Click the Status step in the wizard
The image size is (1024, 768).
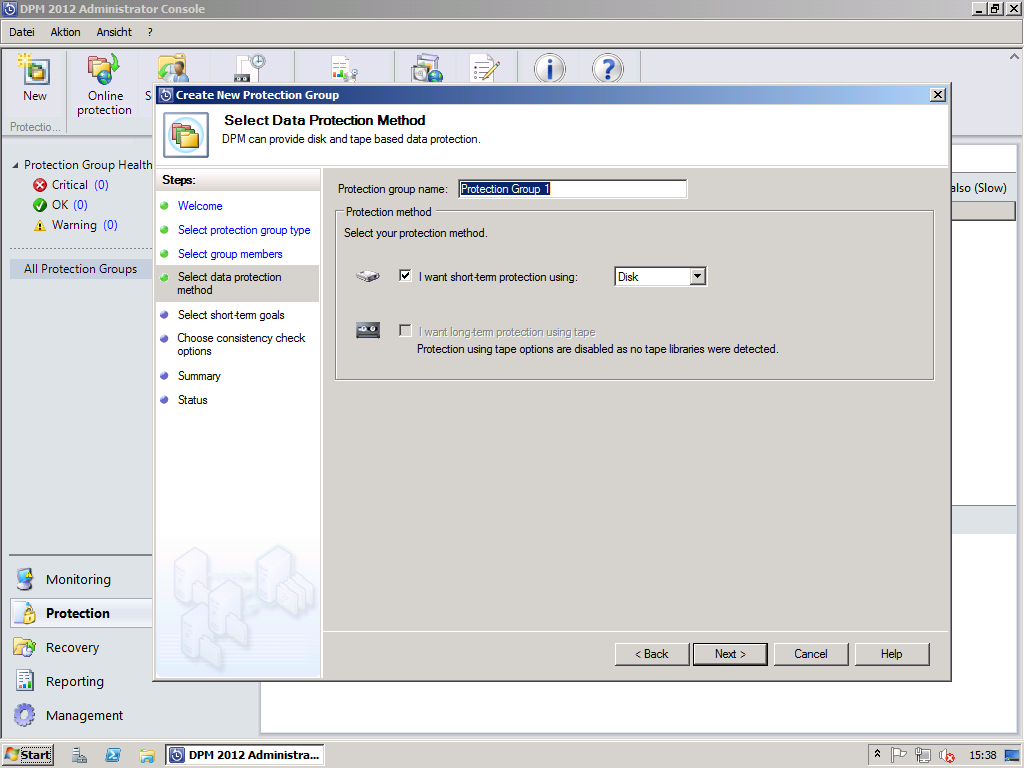pos(193,400)
